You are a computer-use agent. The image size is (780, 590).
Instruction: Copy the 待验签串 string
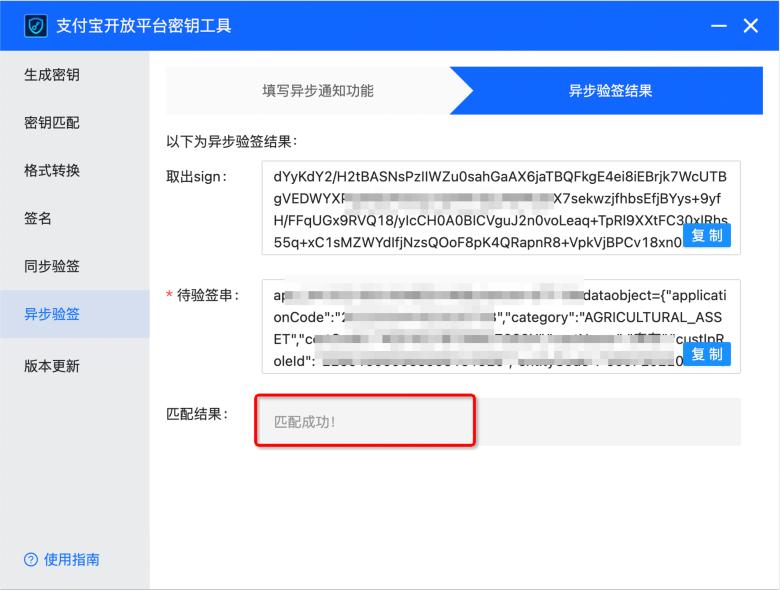point(707,354)
